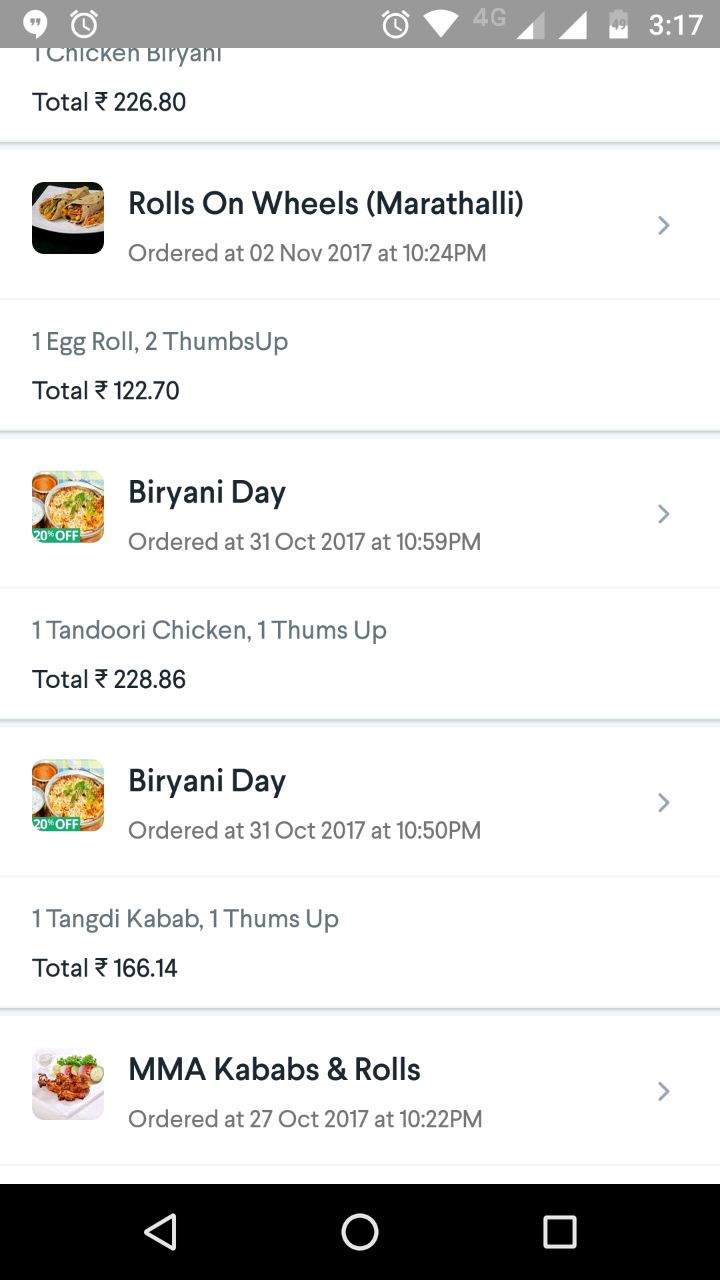Expand Biryani Day 10:50PM order chevron
Viewport: 720px width, 1280px height.
pos(663,803)
